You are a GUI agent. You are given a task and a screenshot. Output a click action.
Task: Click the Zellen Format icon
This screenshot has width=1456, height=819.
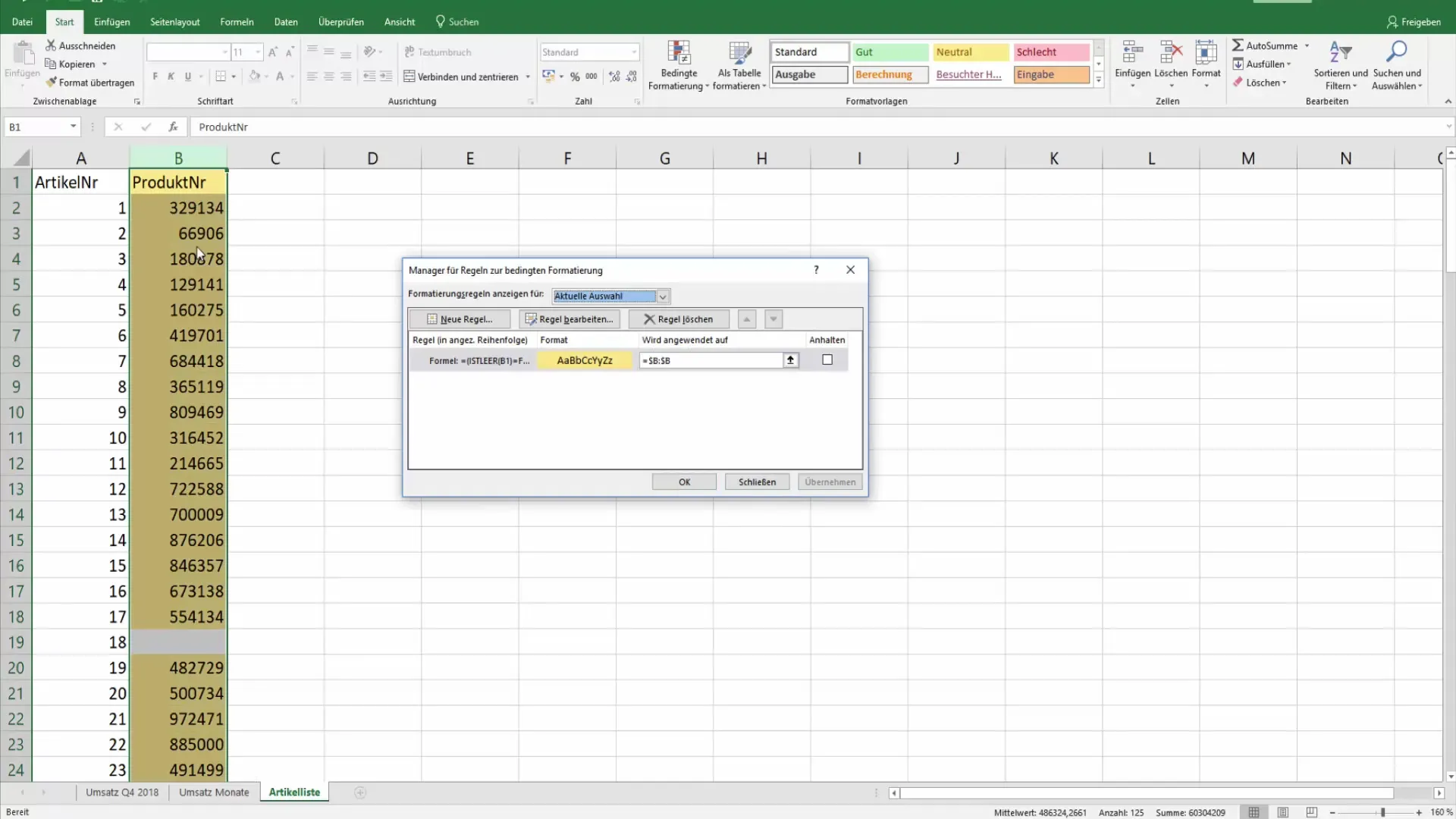[1206, 52]
